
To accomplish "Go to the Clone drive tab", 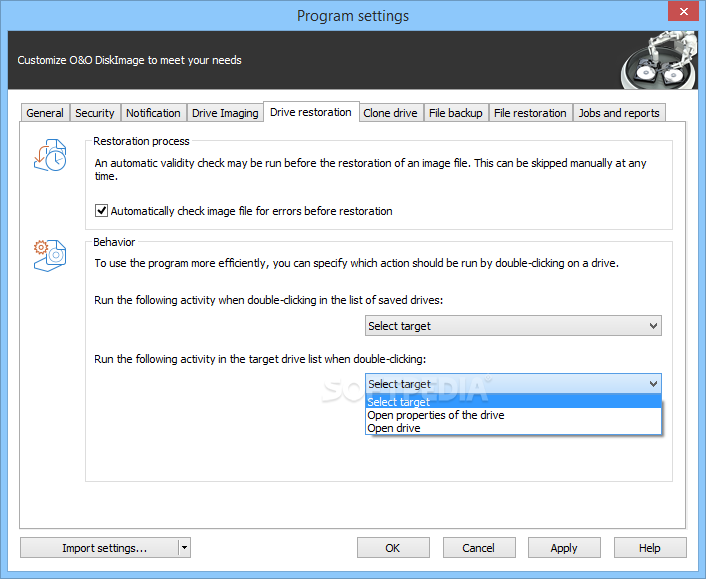I will pyautogui.click(x=390, y=113).
